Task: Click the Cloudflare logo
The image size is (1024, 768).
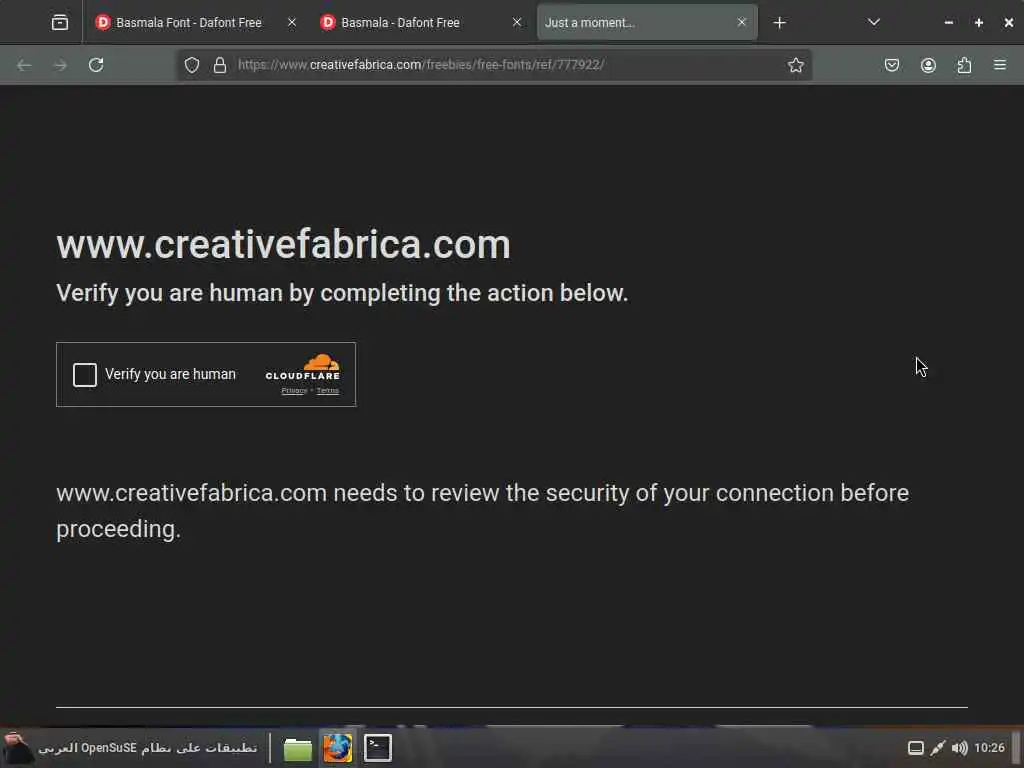Action: point(303,367)
